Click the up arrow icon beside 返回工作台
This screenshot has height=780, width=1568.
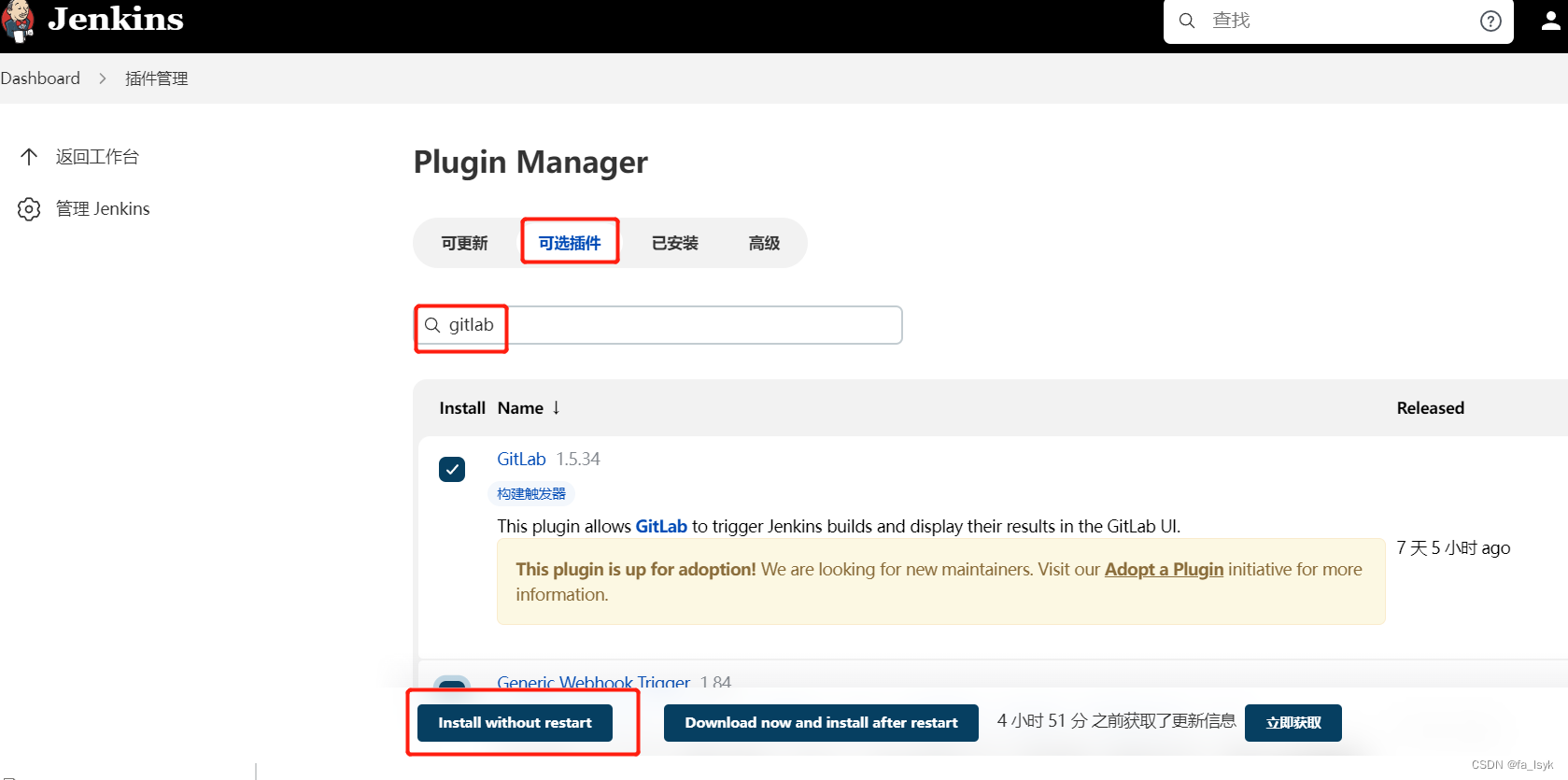[x=29, y=156]
